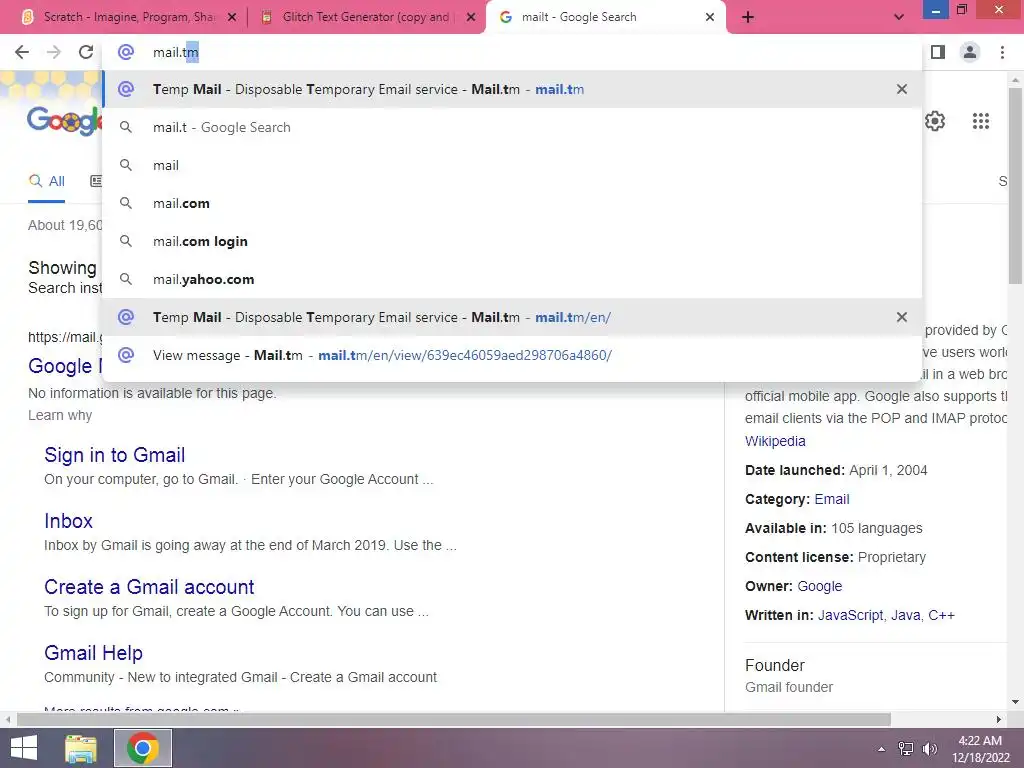Click the horizontal scrollbar right arrow
The height and width of the screenshot is (768, 1024).
tap(999, 719)
